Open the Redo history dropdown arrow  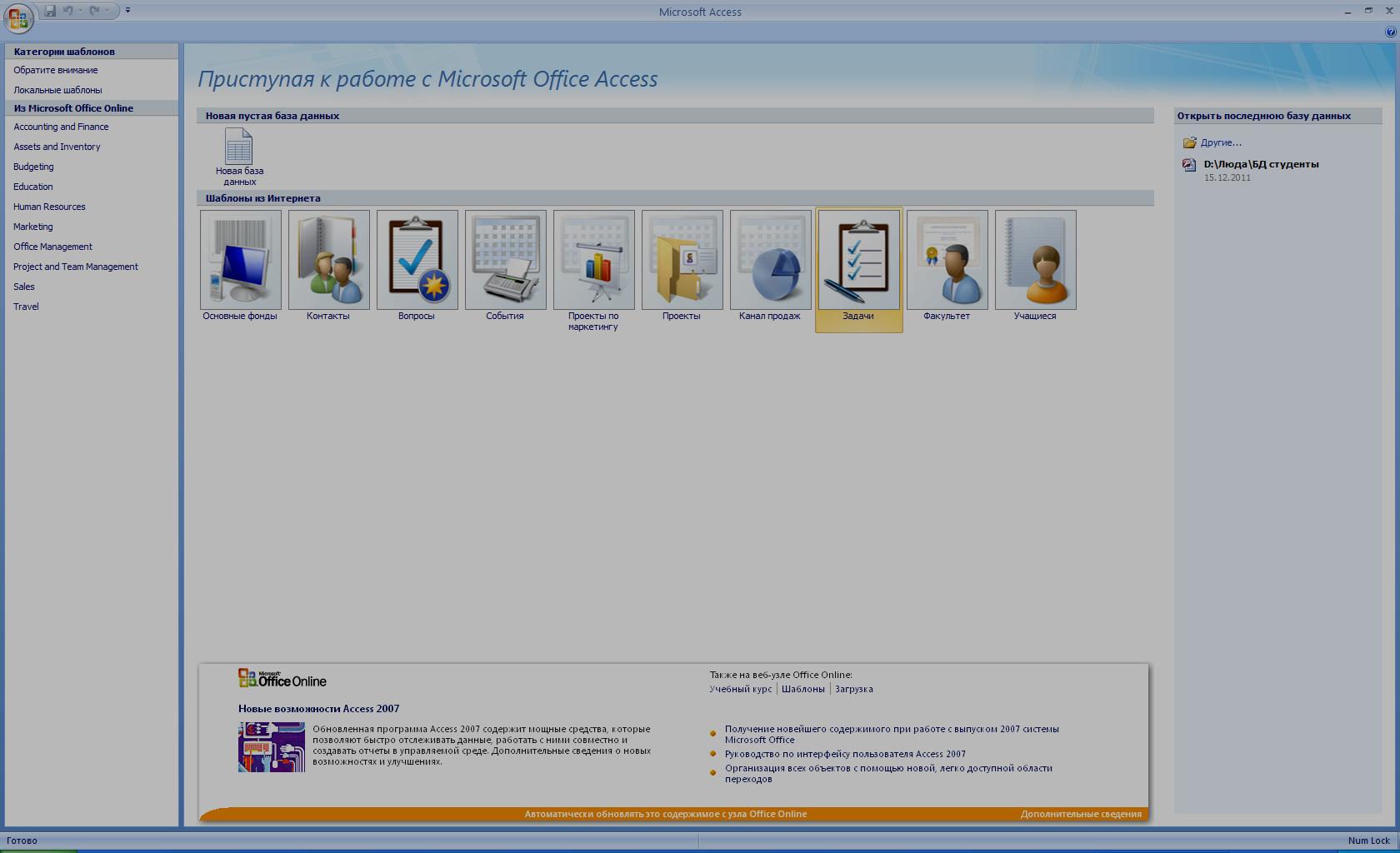coord(107,11)
